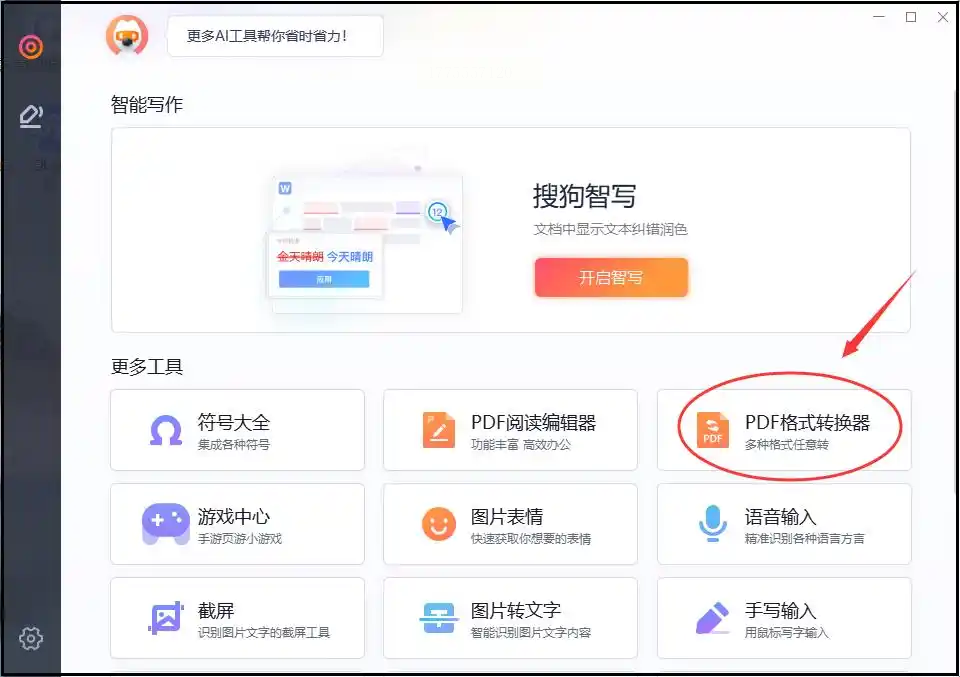
Task: Click the 功能丰富 高效办公 subtitle text
Action: pyautogui.click(x=520, y=444)
